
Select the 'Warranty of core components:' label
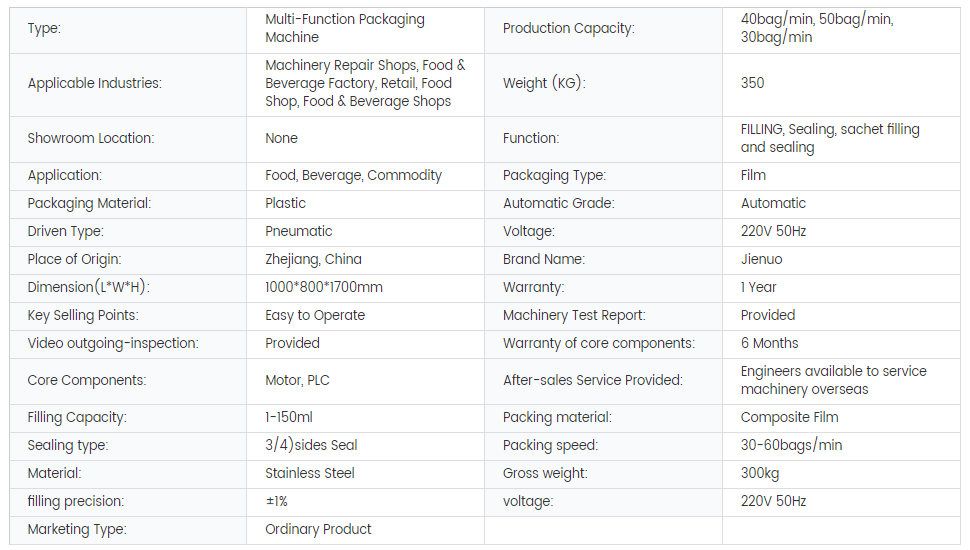tap(598, 343)
